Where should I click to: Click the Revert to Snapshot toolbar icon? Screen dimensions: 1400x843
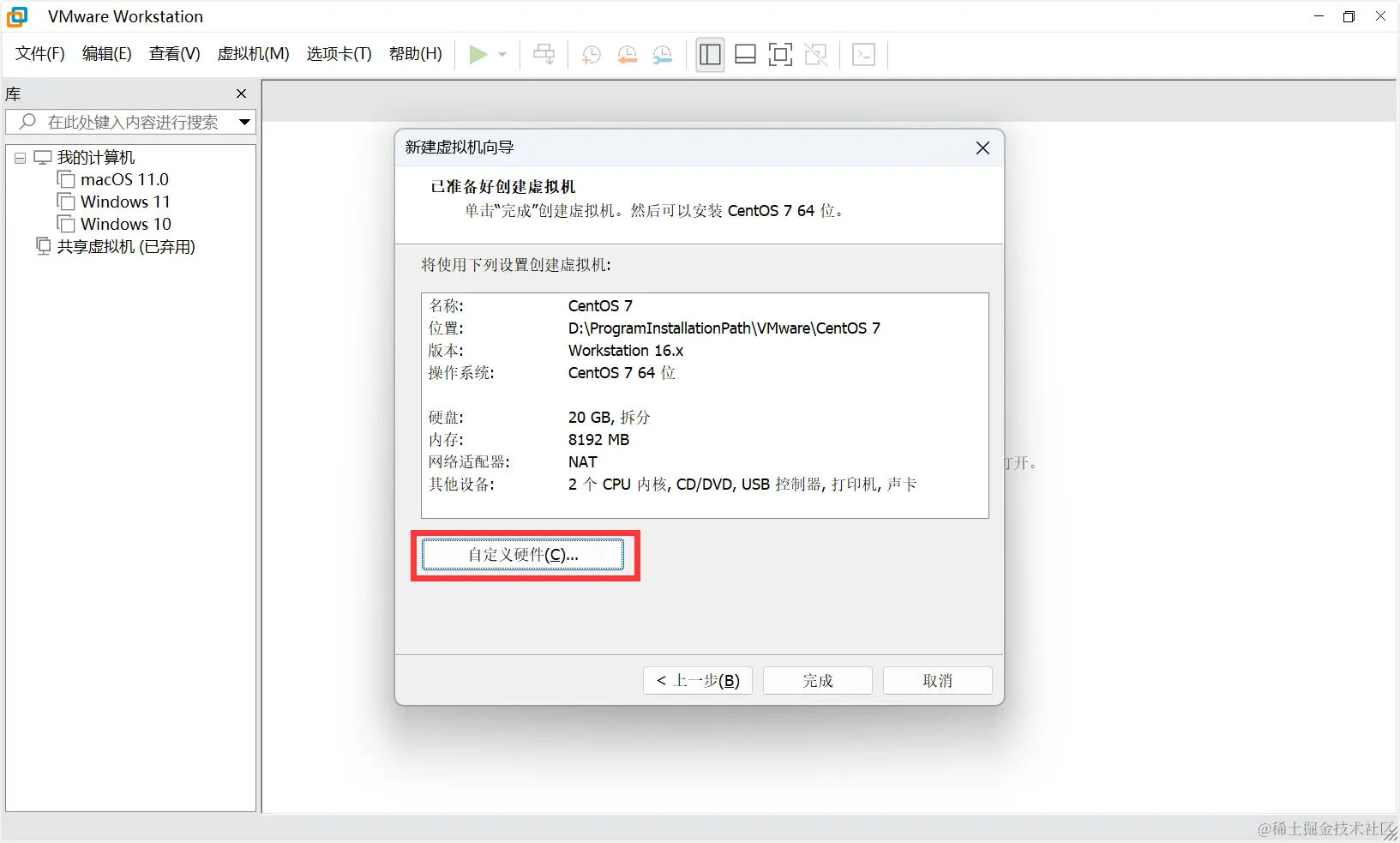click(x=628, y=55)
